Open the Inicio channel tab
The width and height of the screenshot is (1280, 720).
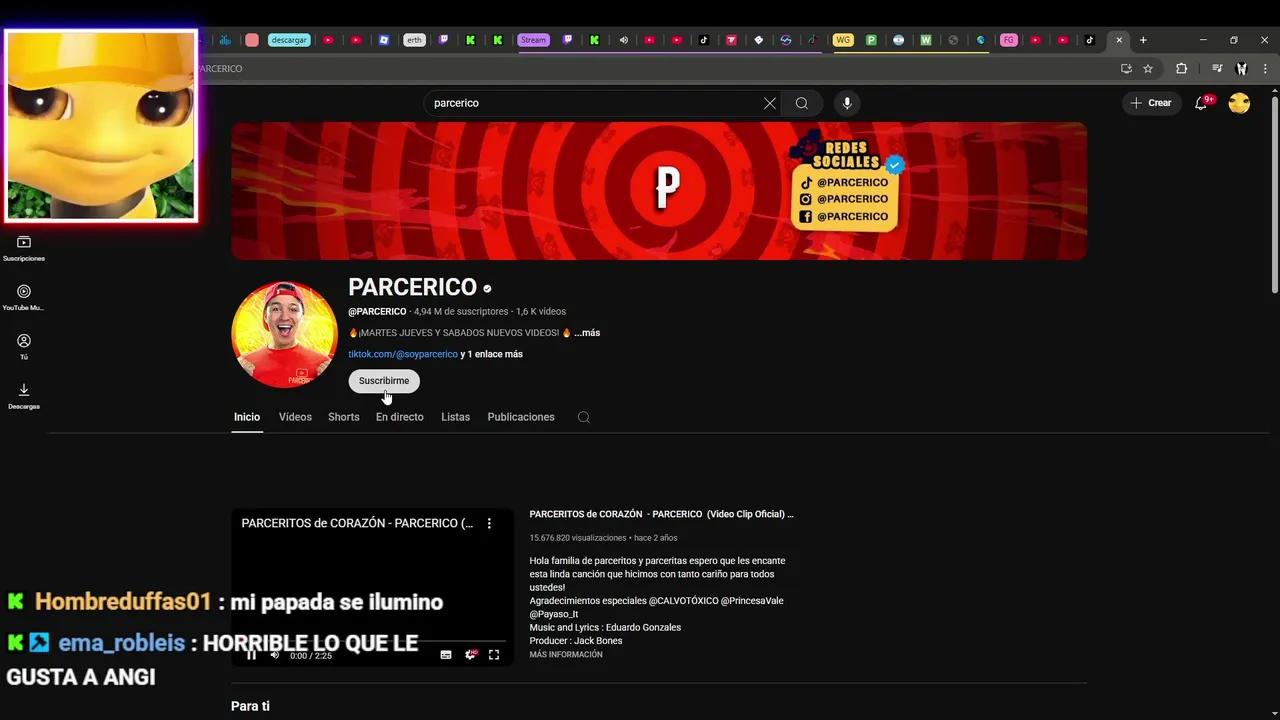pyautogui.click(x=247, y=417)
